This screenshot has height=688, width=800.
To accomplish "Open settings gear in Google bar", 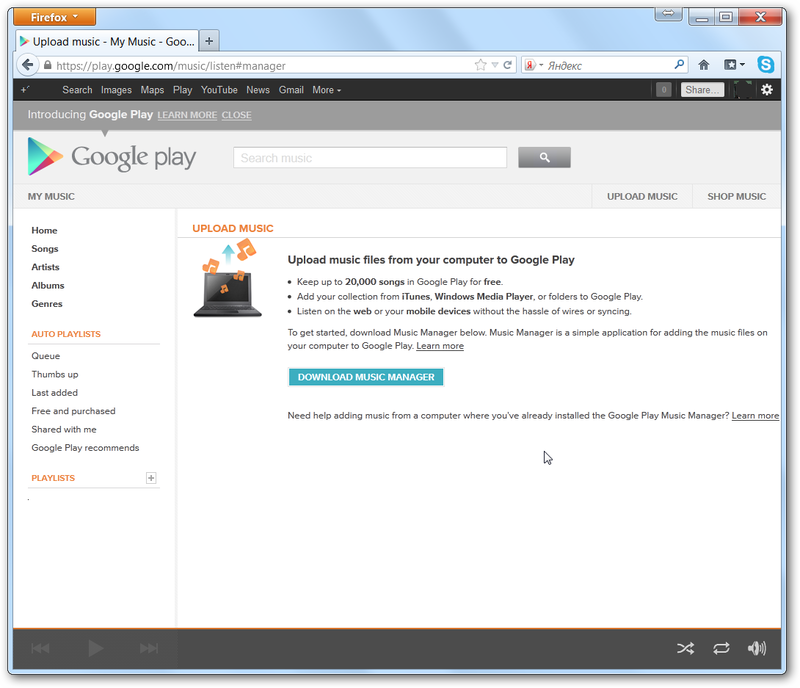I will (x=766, y=90).
